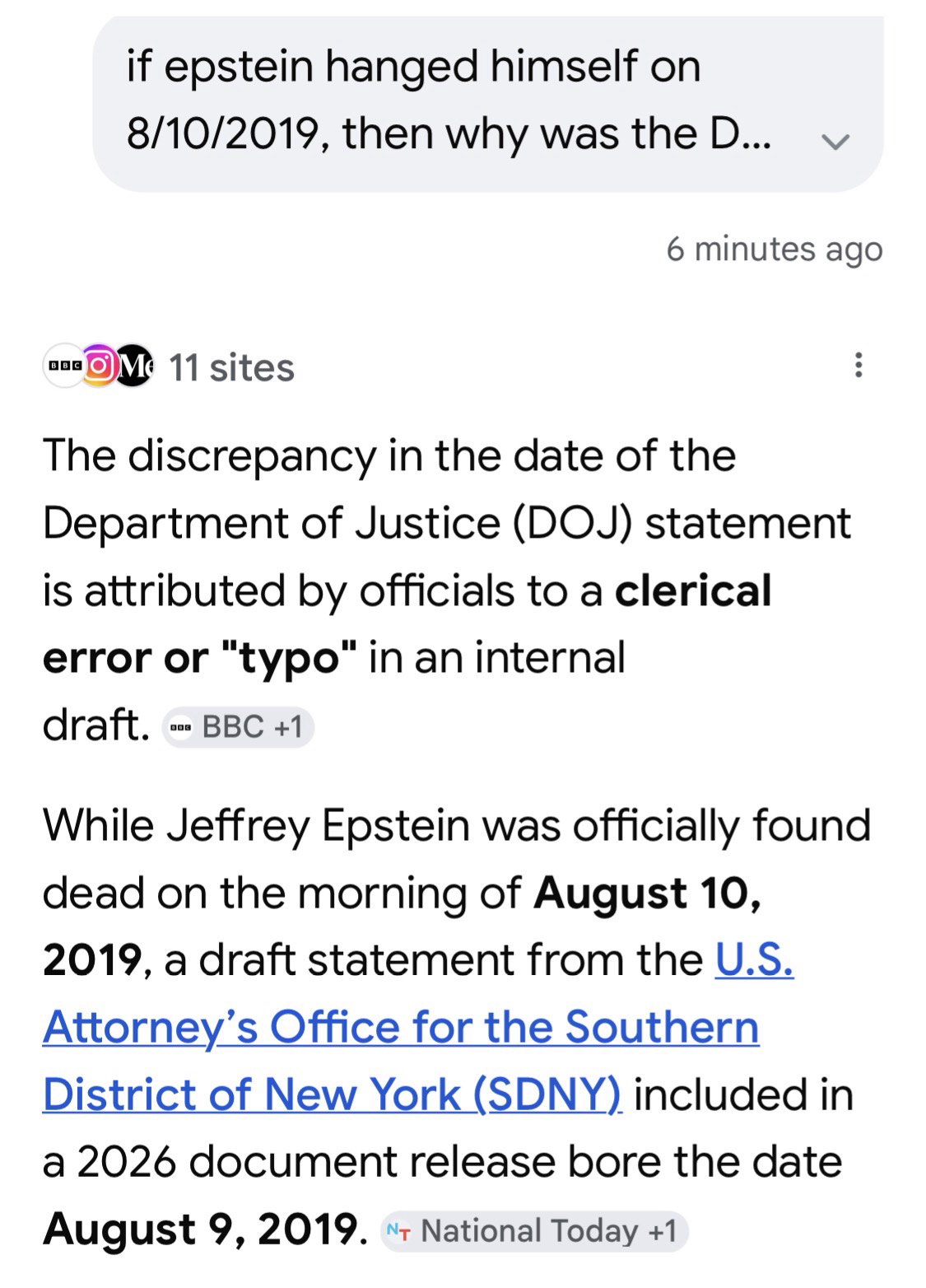Show the "11 sites" source list

[x=231, y=367]
